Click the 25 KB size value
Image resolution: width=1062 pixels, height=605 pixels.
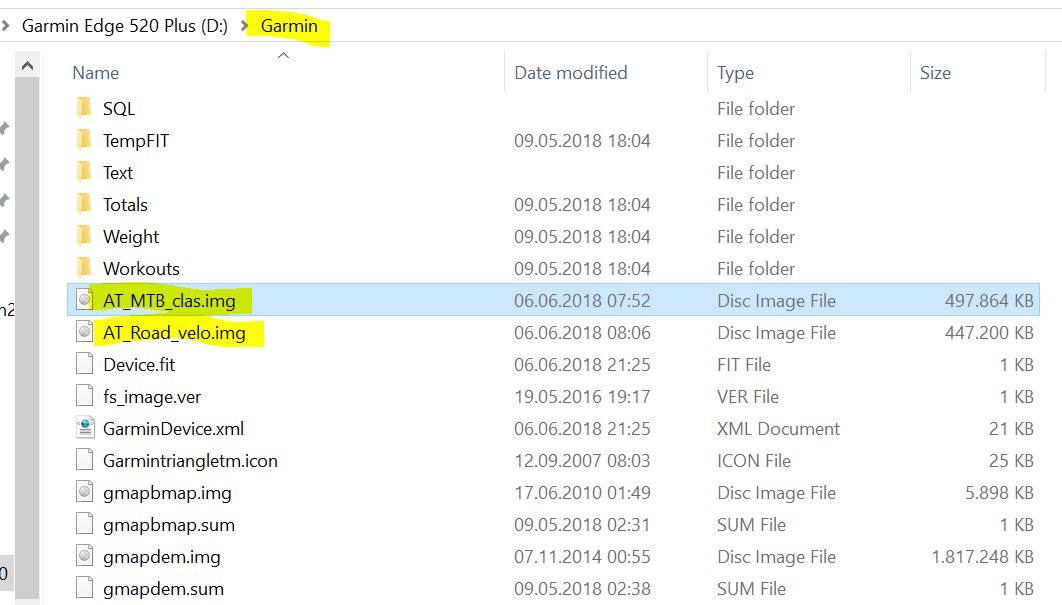click(1011, 461)
